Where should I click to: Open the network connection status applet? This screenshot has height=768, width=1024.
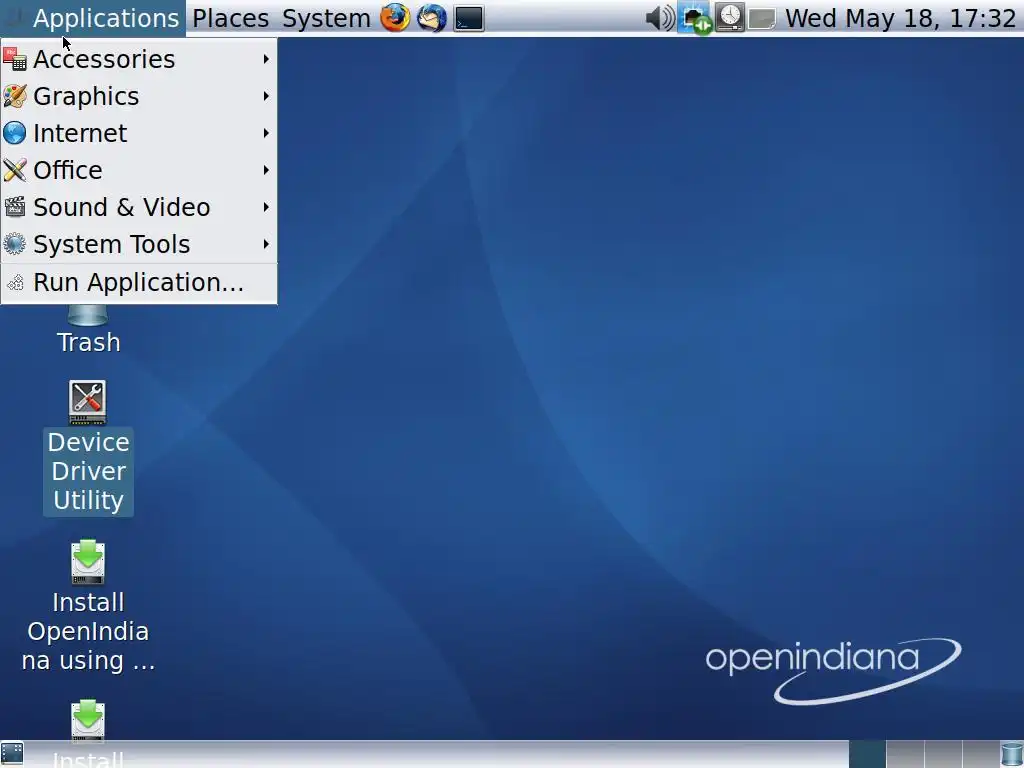[695, 18]
